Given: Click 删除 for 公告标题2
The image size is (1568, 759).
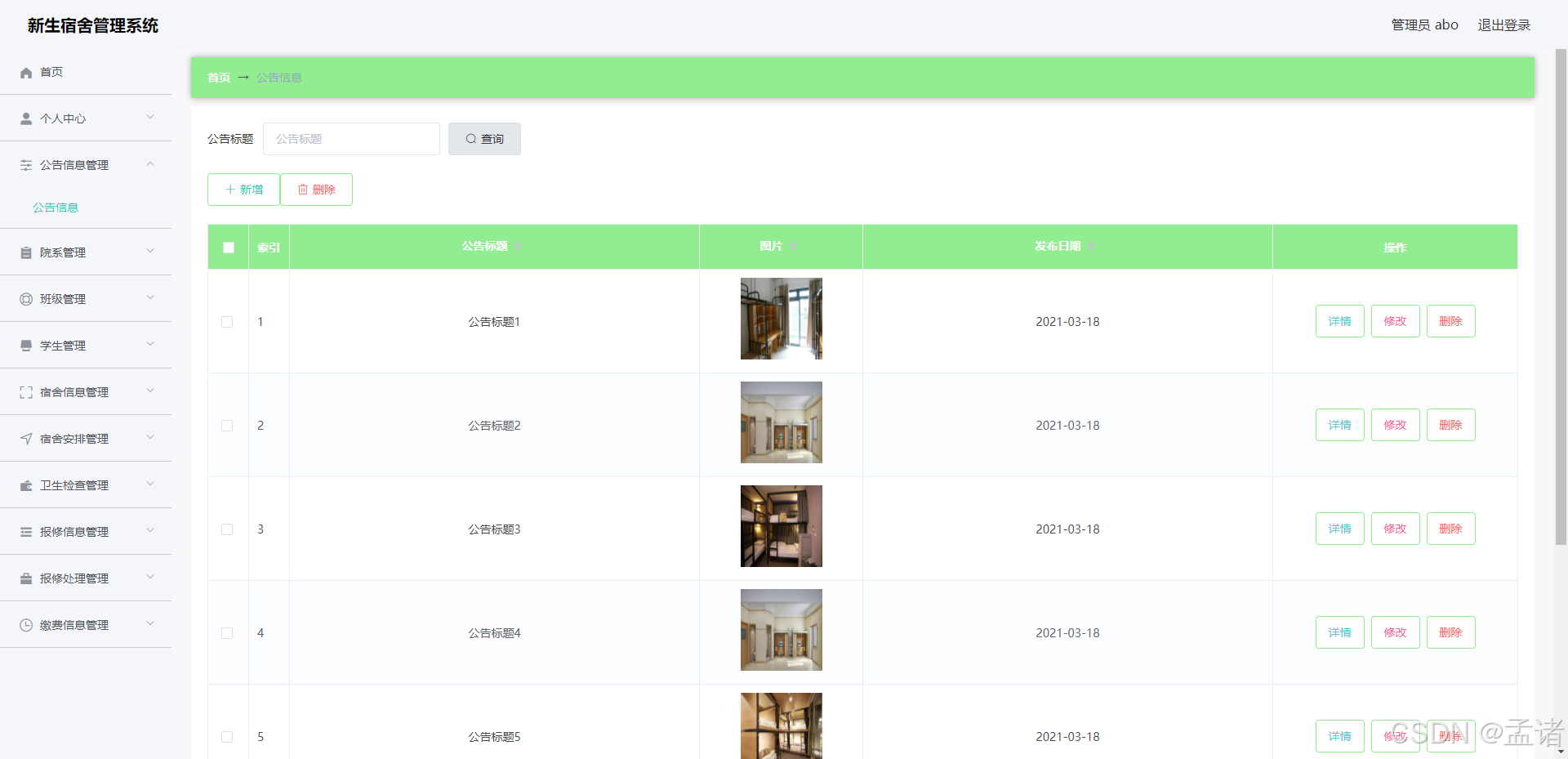Looking at the screenshot, I should 1450,425.
